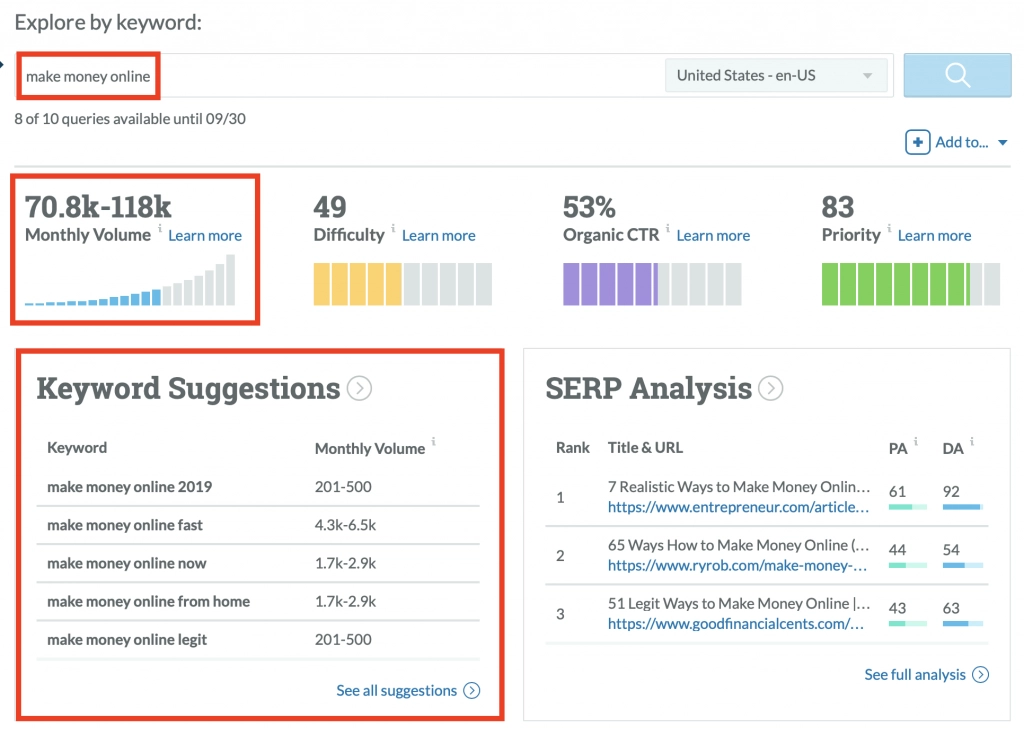1024x735 pixels.
Task: Open the United States - en-US locale dropdown
Action: coord(776,76)
